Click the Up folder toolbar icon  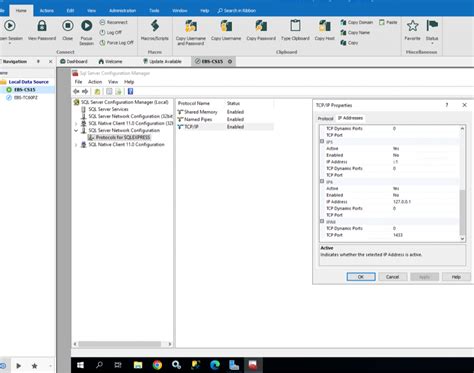coord(97,91)
